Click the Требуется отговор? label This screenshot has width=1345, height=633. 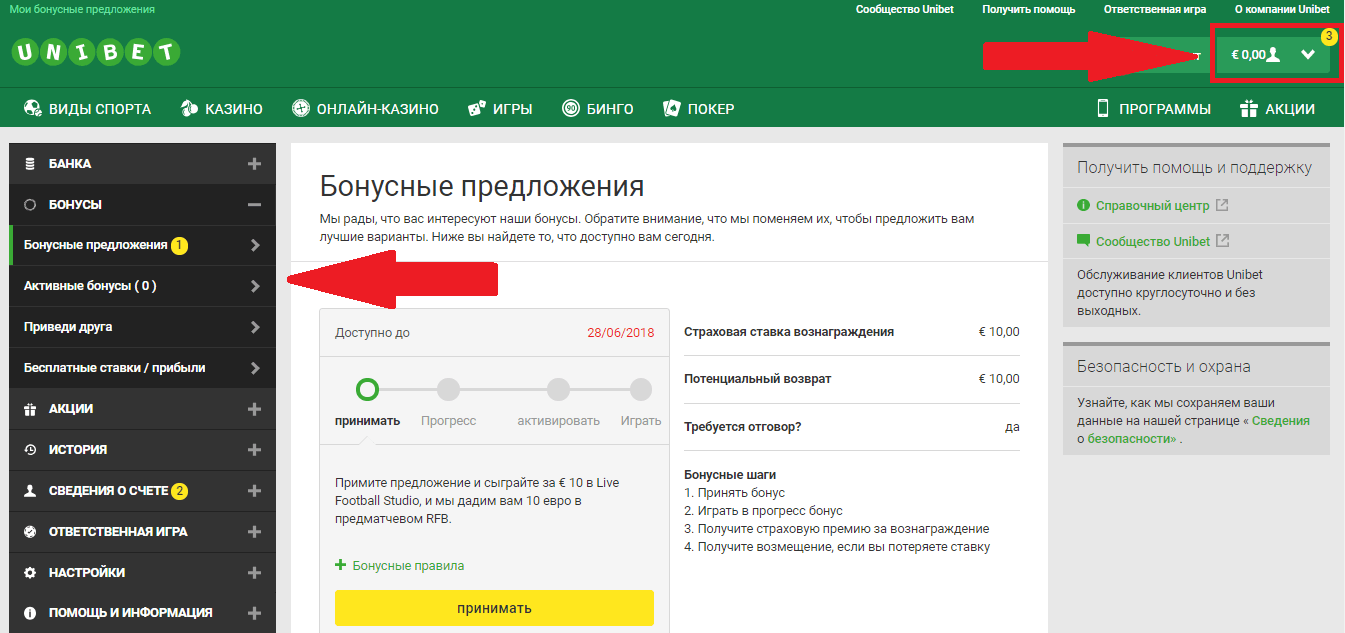(743, 427)
